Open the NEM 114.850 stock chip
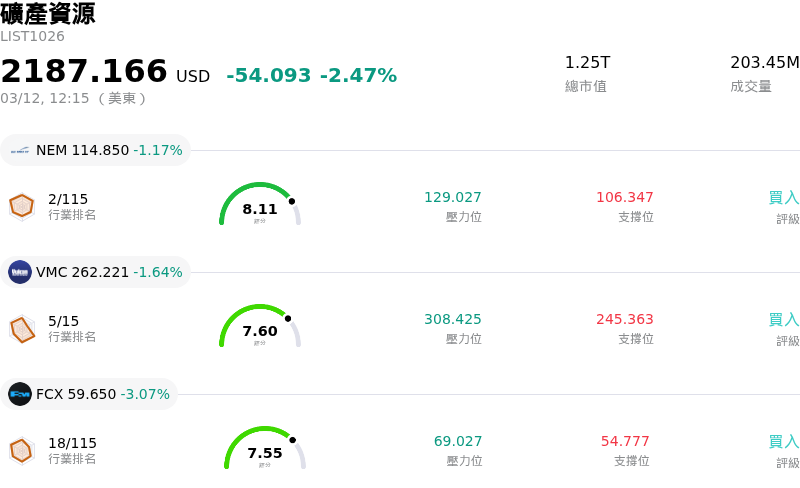The image size is (800, 488). tap(96, 151)
